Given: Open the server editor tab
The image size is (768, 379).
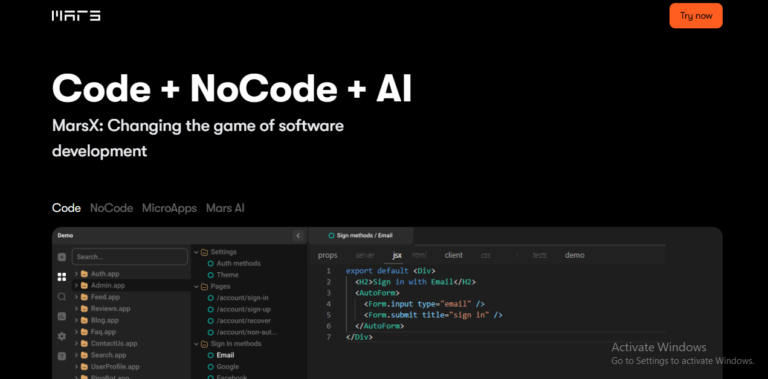Looking at the screenshot, I should point(365,255).
